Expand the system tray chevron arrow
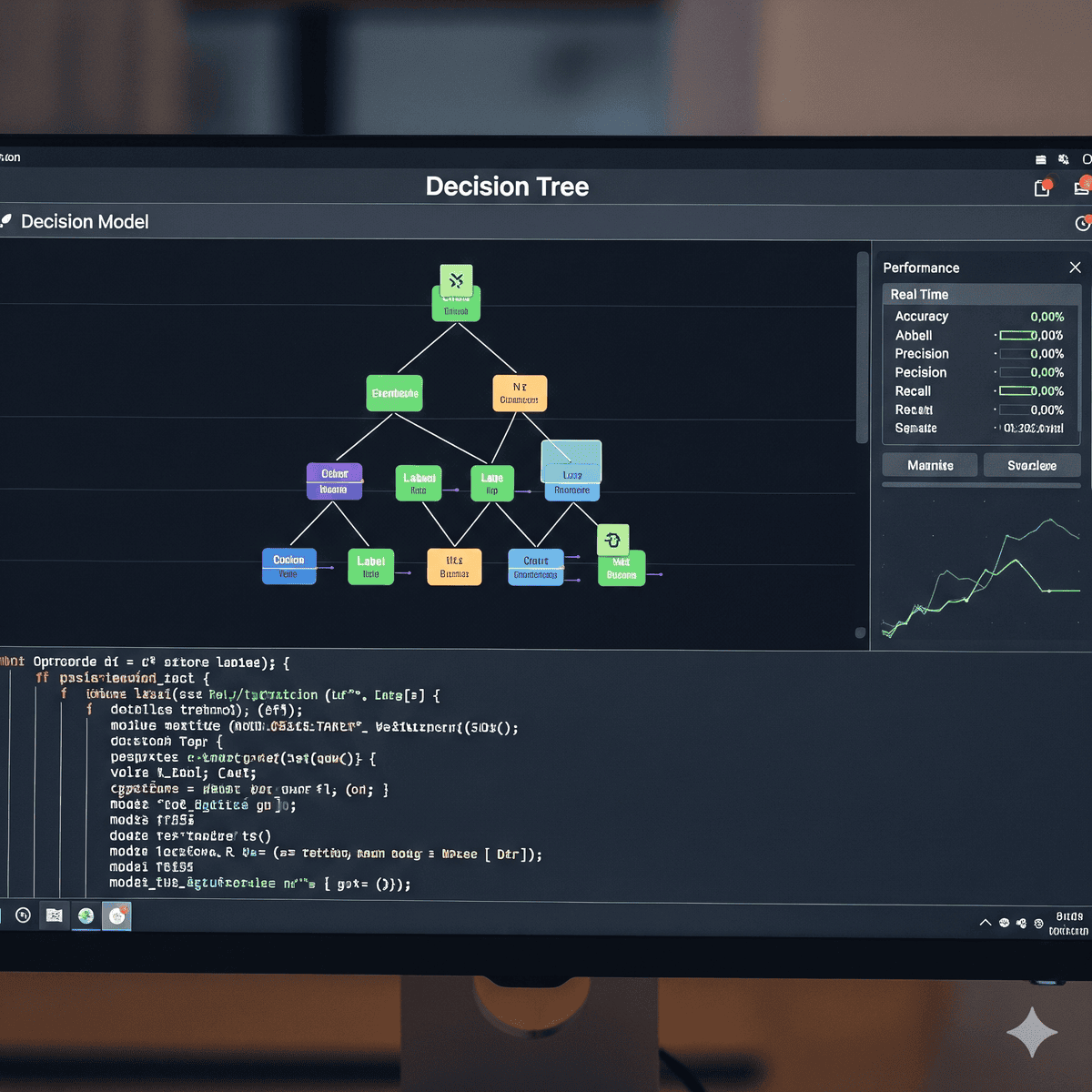Image resolution: width=1092 pixels, height=1092 pixels. tap(986, 923)
